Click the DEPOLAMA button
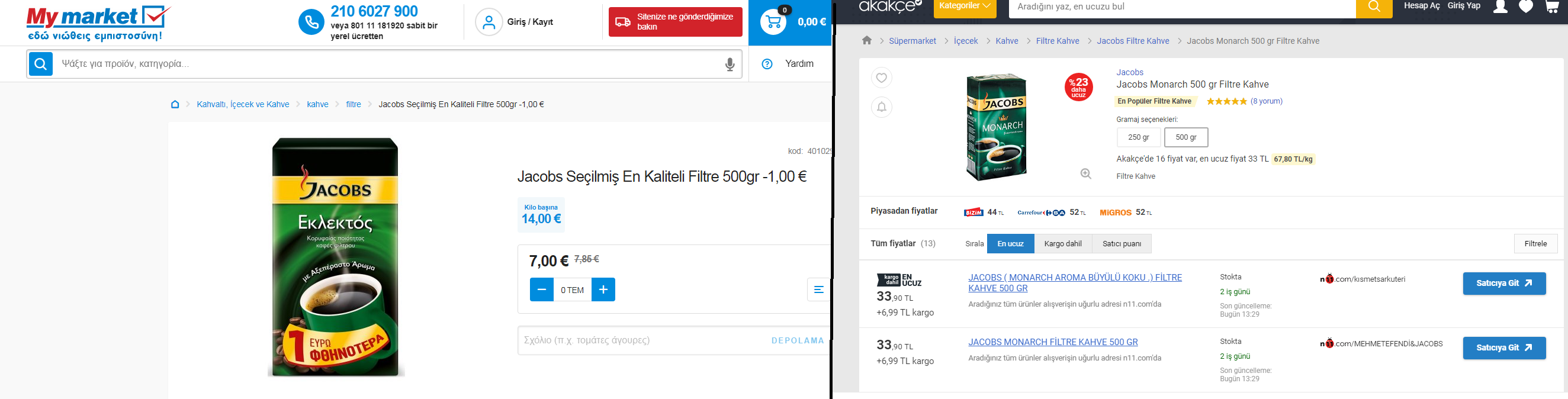The width and height of the screenshot is (1568, 399). point(798,340)
